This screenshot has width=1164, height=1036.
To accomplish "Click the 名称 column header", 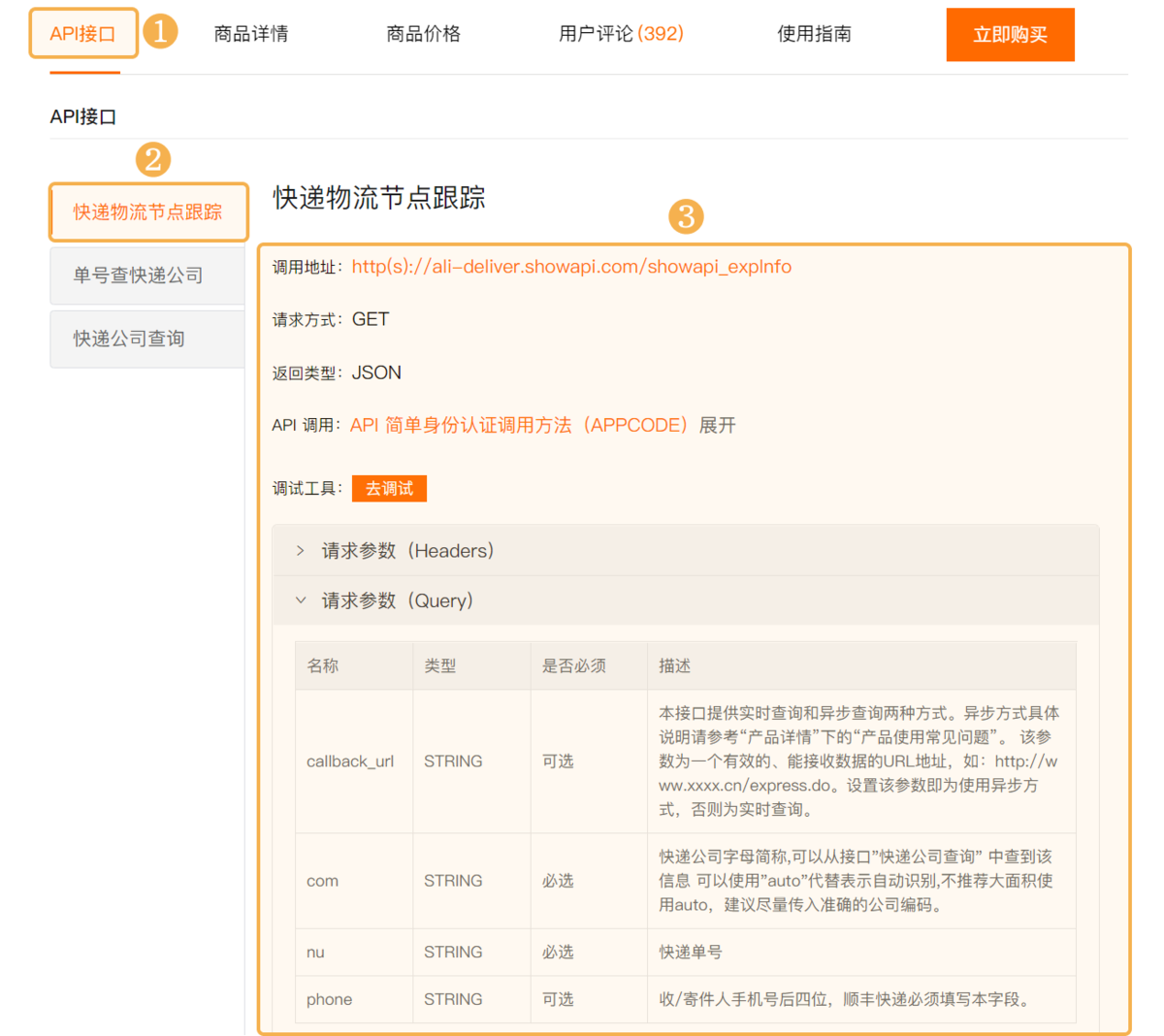I will (x=323, y=666).
